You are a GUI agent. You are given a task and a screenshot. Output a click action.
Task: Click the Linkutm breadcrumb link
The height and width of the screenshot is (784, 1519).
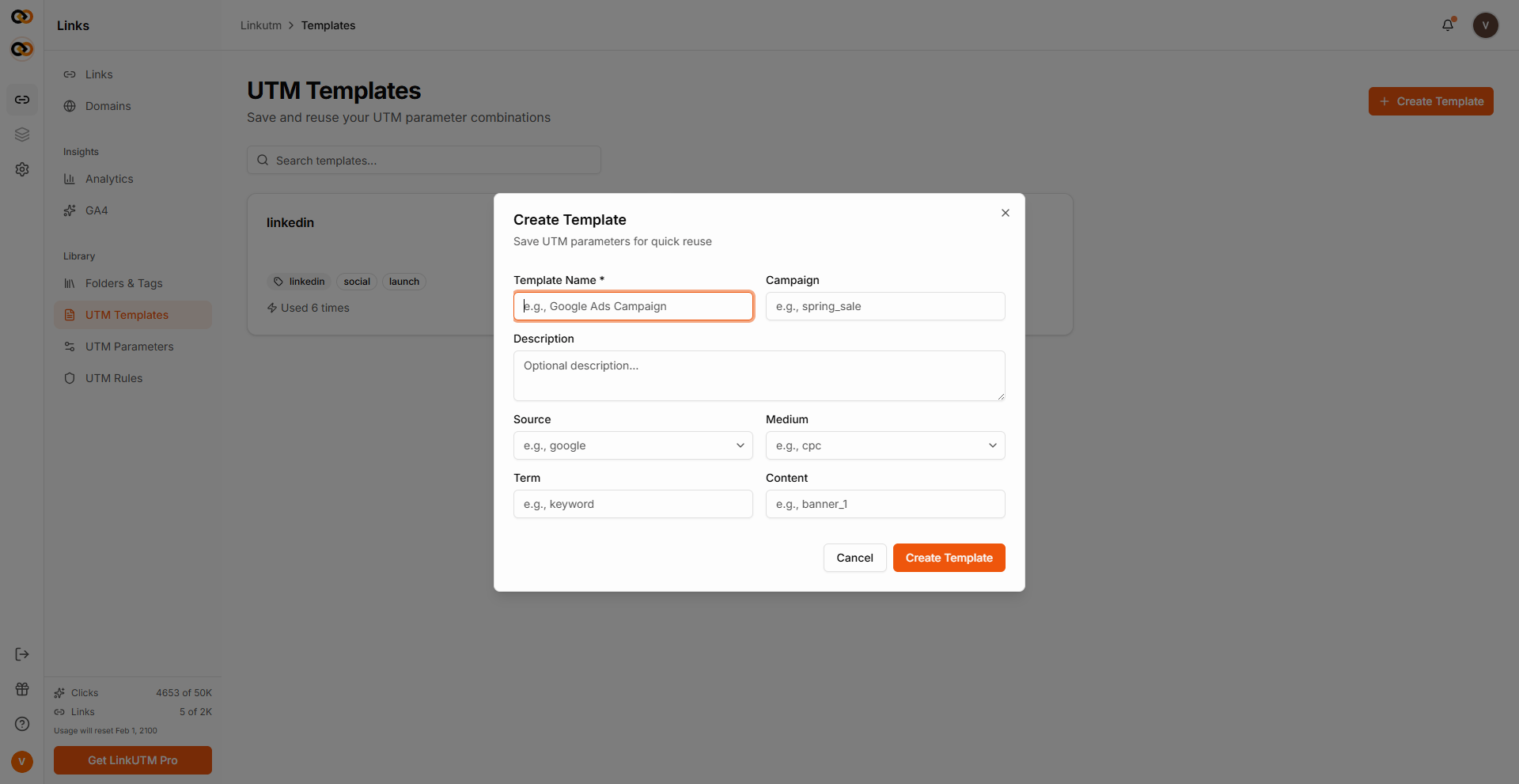coord(261,25)
